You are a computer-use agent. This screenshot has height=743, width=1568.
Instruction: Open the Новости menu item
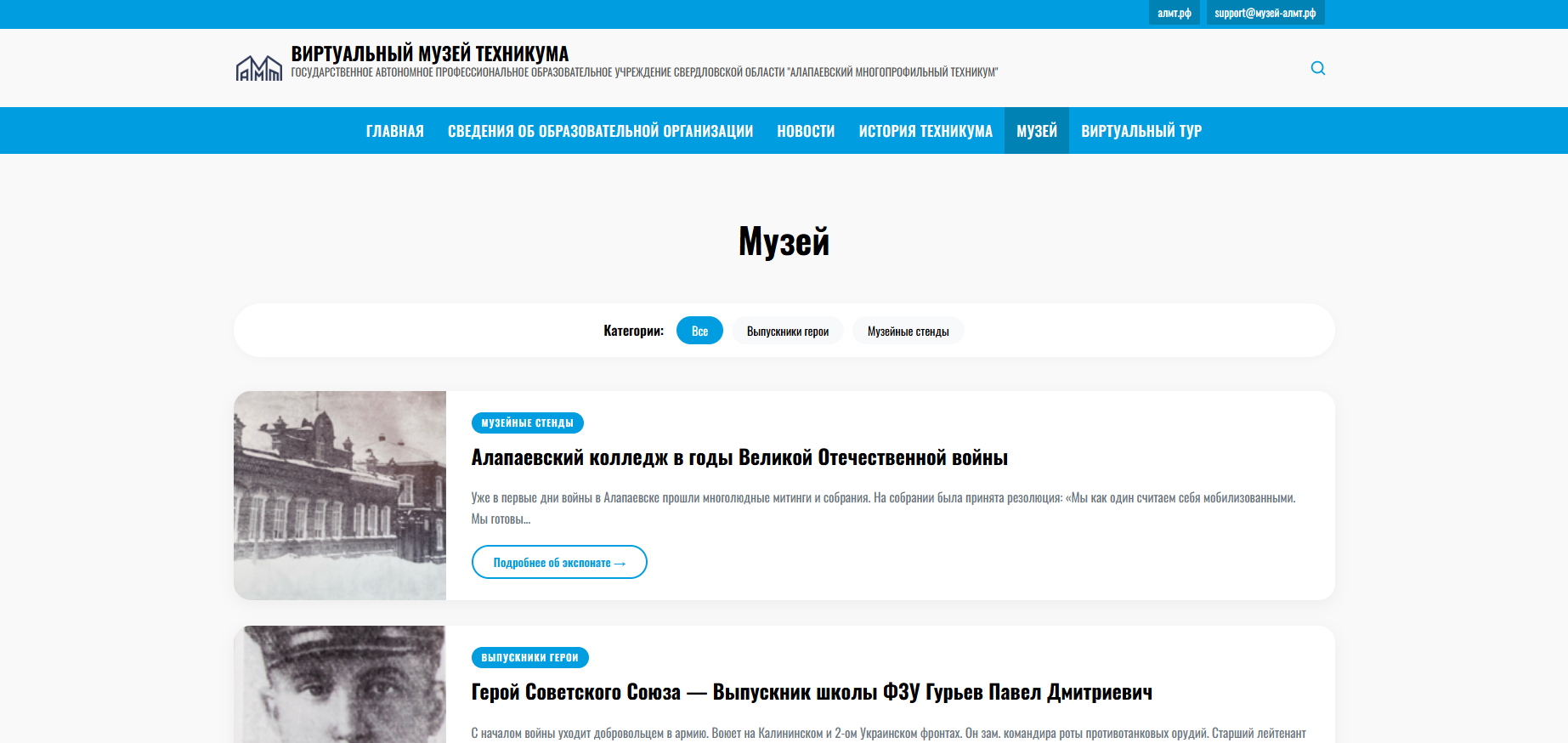806,131
